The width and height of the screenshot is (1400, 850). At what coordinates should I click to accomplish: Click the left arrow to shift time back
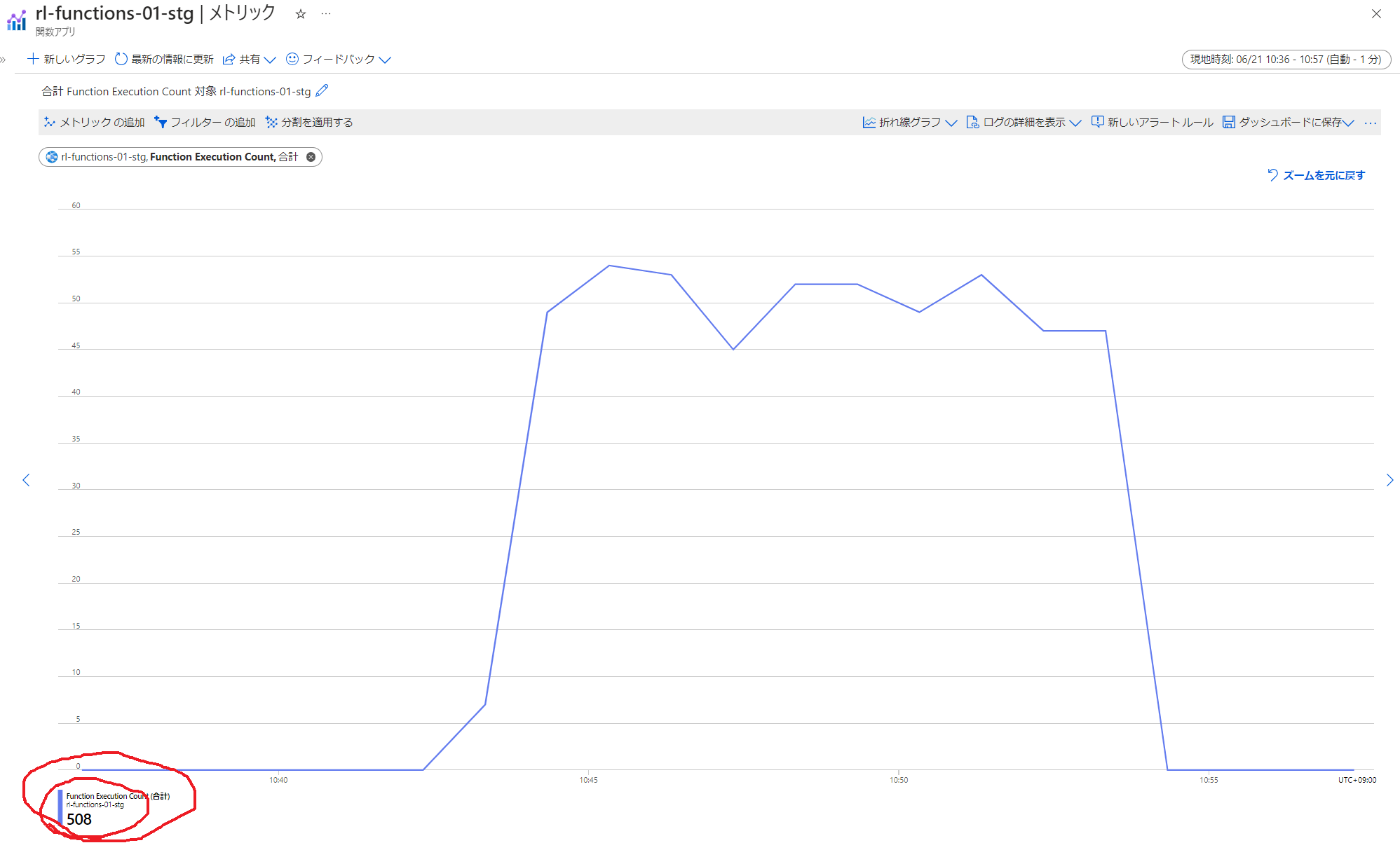[26, 480]
